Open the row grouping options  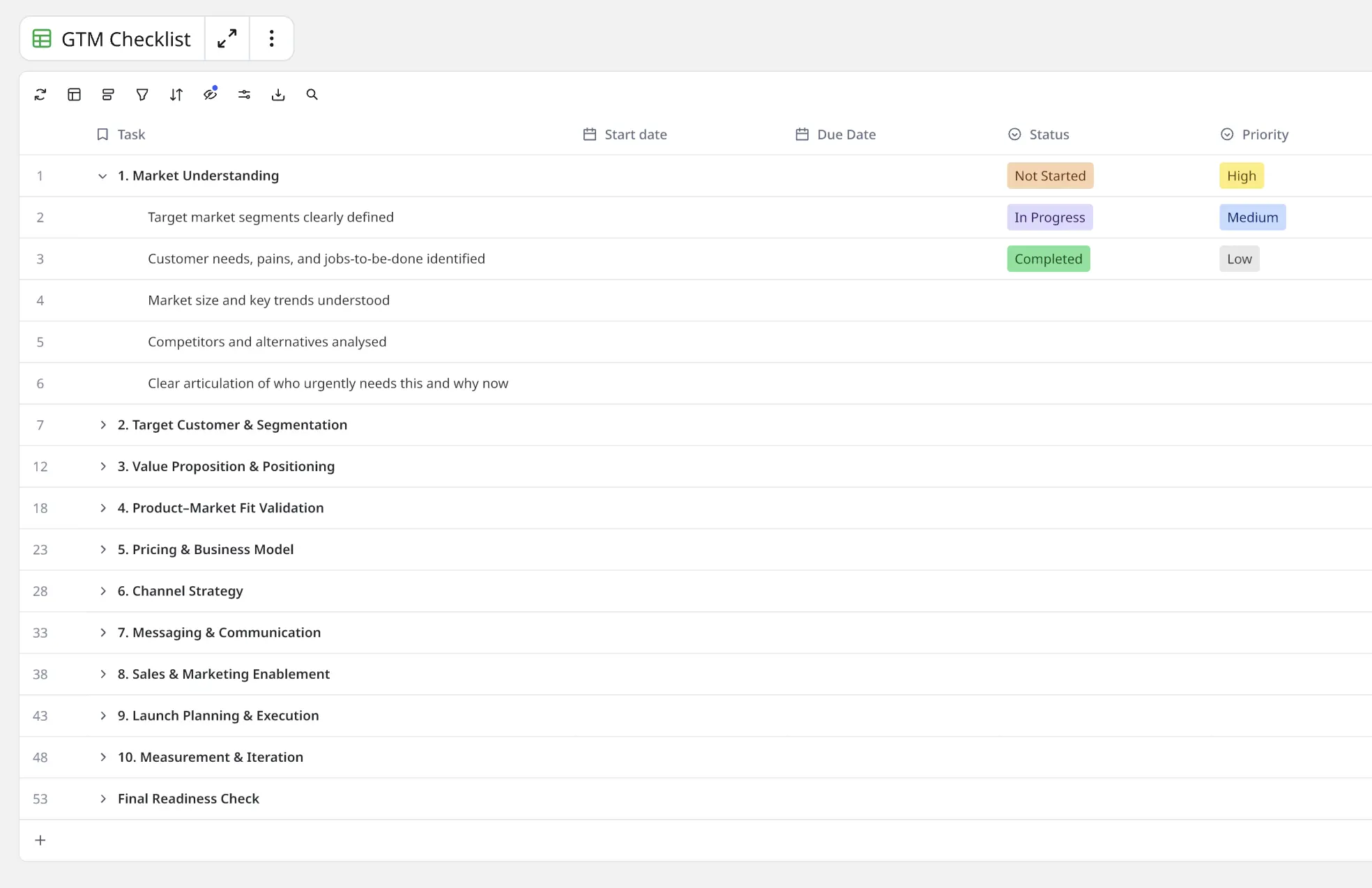[x=107, y=94]
